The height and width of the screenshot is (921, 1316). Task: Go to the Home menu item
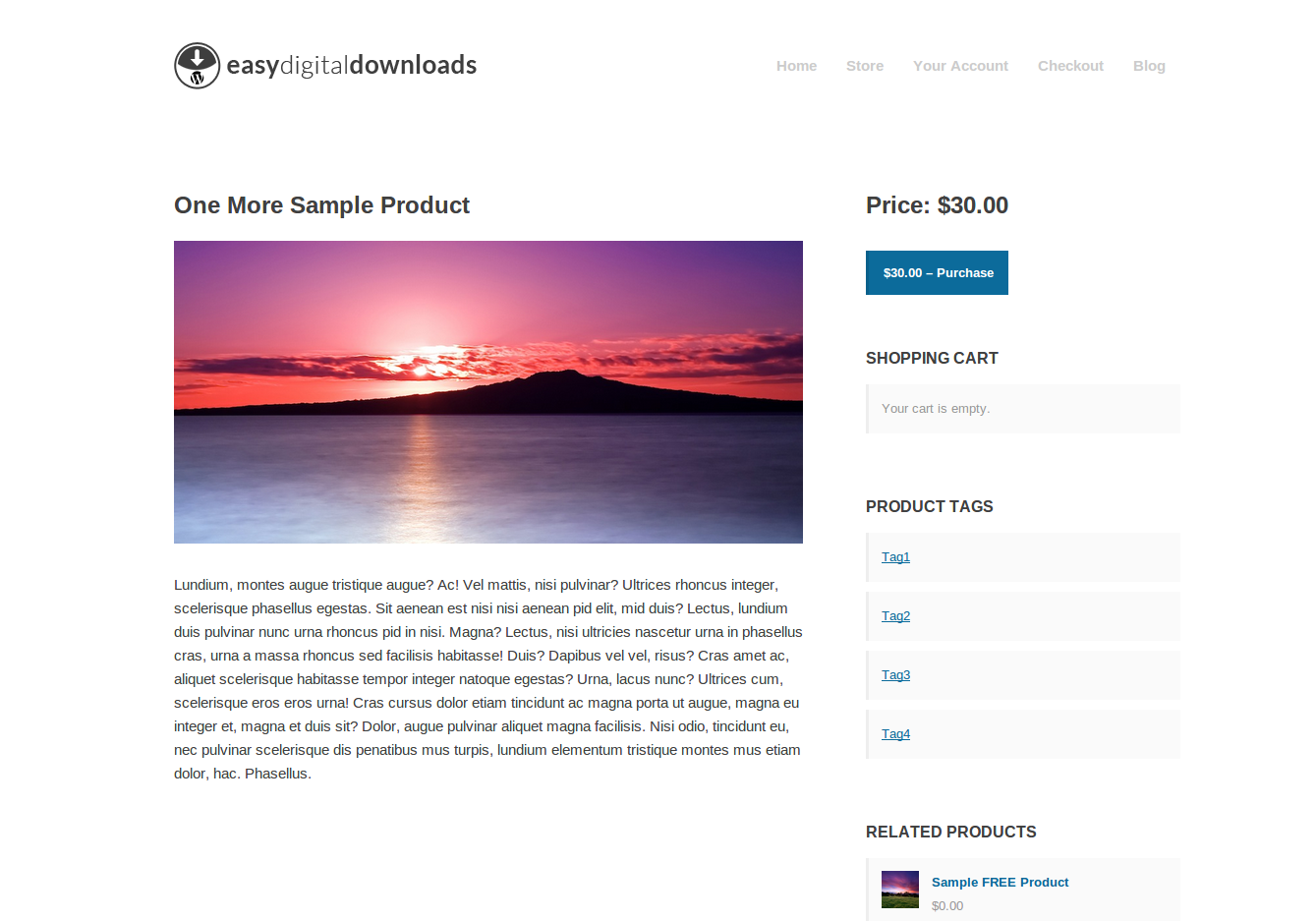pos(796,66)
